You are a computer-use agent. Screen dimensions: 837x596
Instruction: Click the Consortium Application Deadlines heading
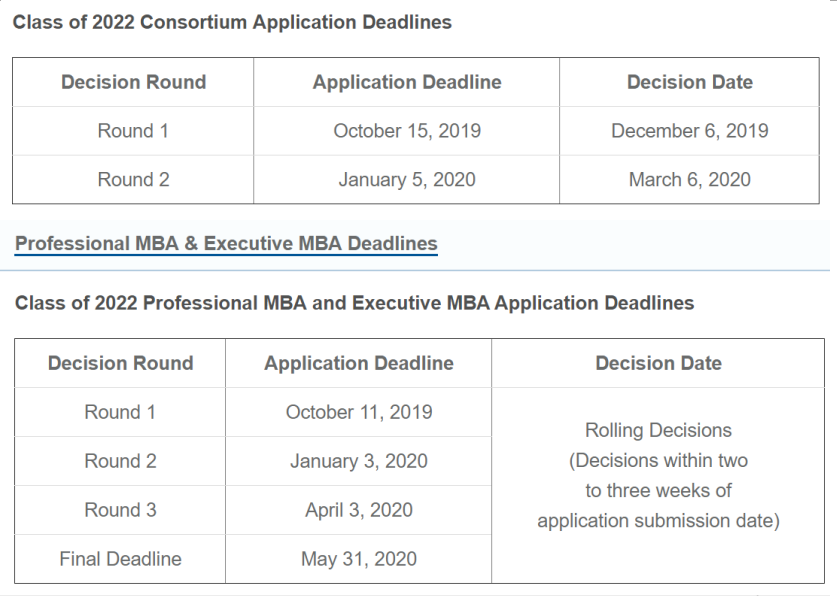pos(232,22)
